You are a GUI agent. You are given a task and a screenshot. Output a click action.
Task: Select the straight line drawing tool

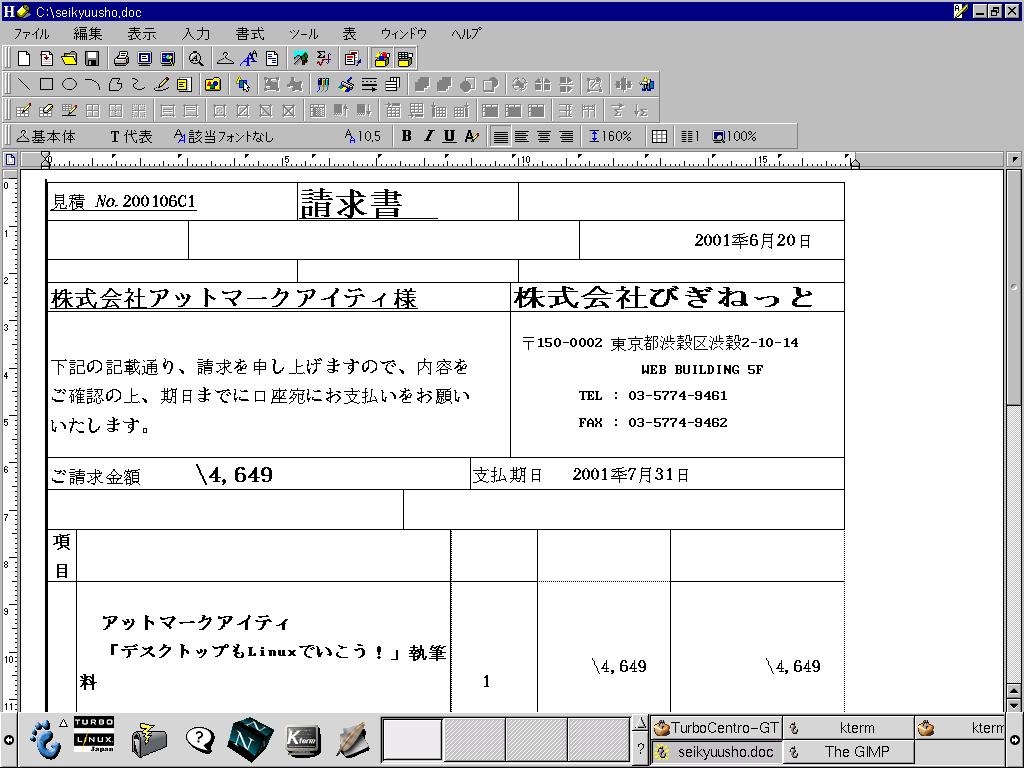pyautogui.click(x=24, y=84)
